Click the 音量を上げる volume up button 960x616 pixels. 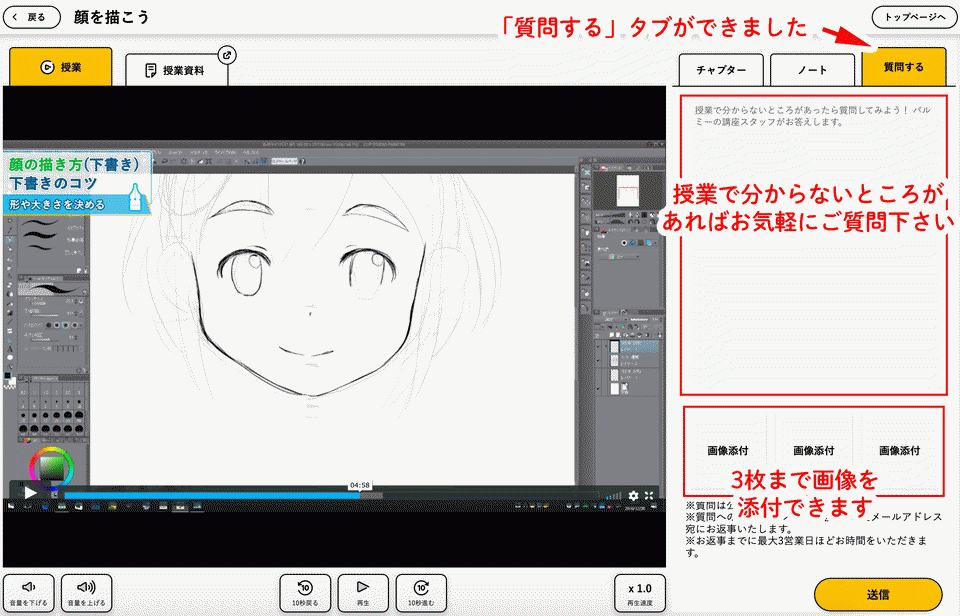[x=86, y=593]
